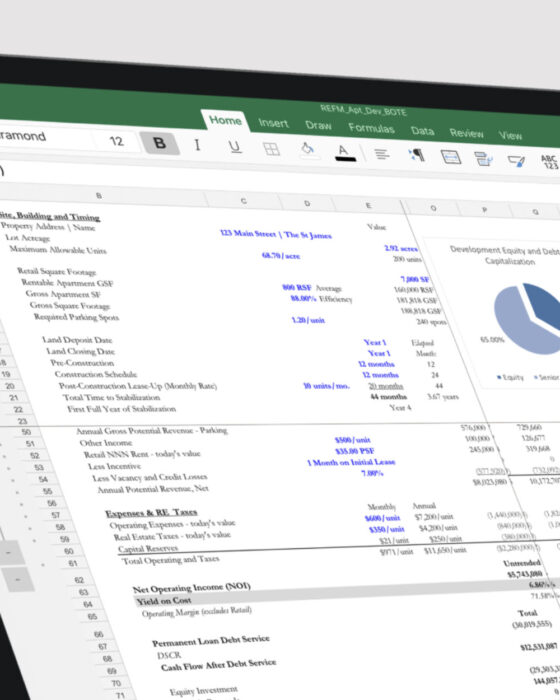The image size is (560, 700).
Task: Click the cell '123 Main Street | The St James'
Action: pyautogui.click(x=276, y=234)
